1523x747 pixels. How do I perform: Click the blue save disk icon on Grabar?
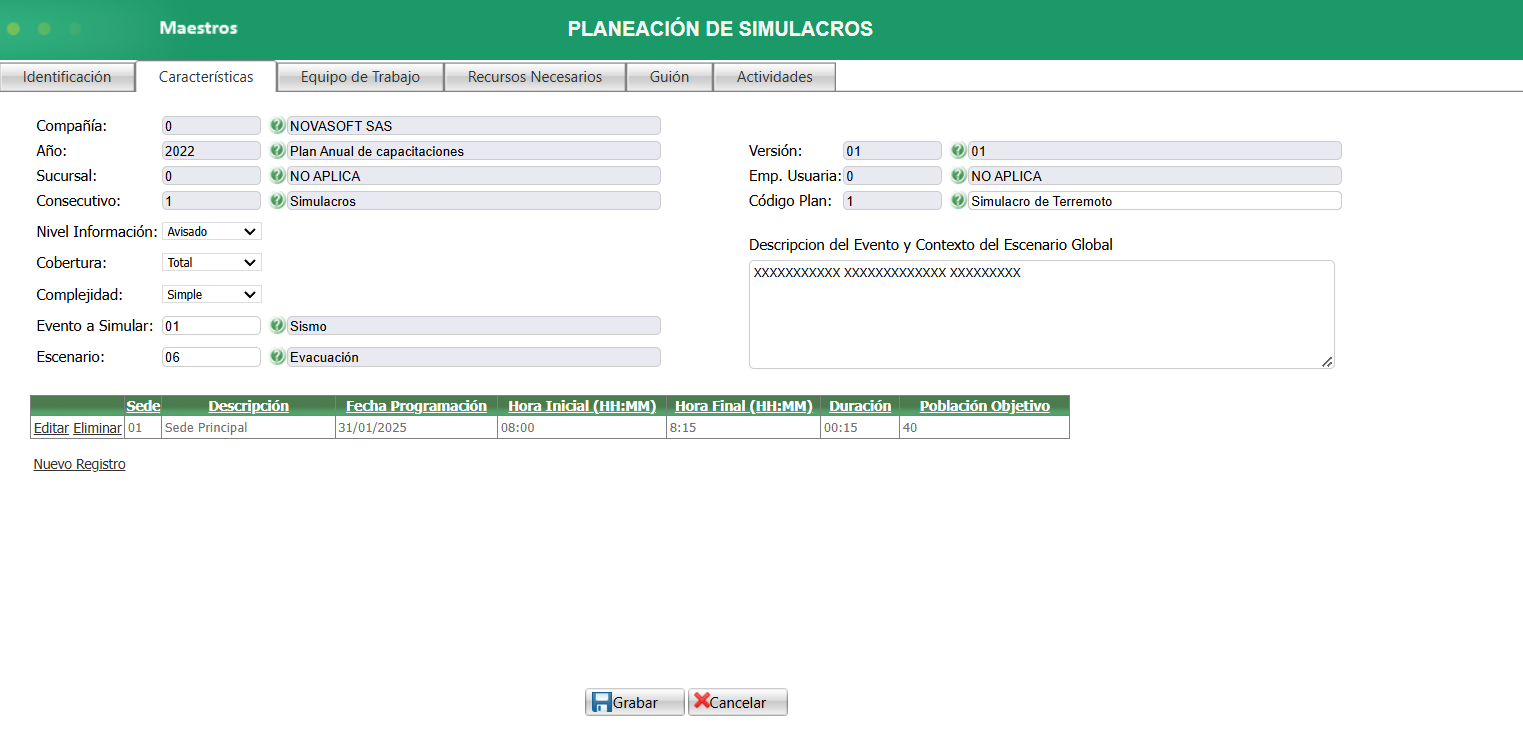(601, 701)
